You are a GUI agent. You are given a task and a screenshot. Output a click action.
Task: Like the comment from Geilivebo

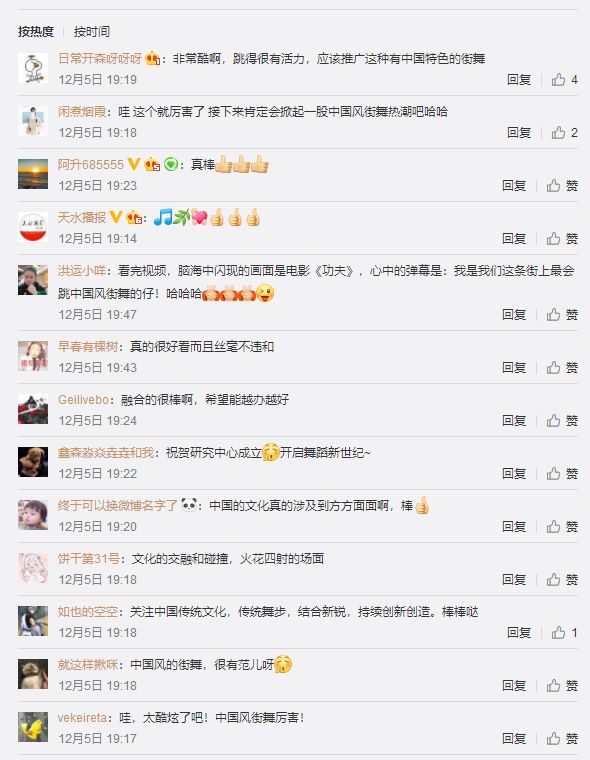(x=562, y=420)
